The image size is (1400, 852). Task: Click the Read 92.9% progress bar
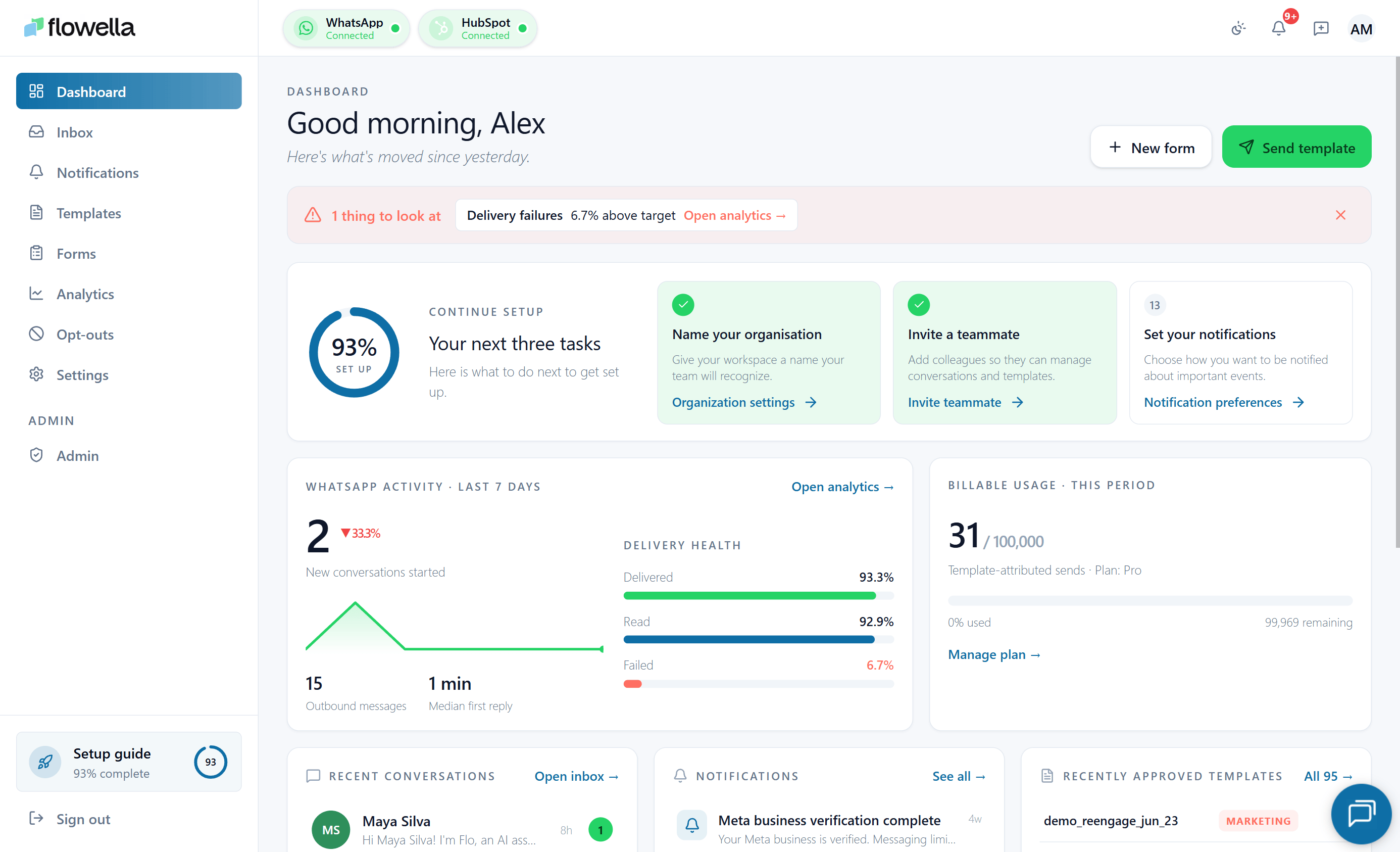point(758,639)
